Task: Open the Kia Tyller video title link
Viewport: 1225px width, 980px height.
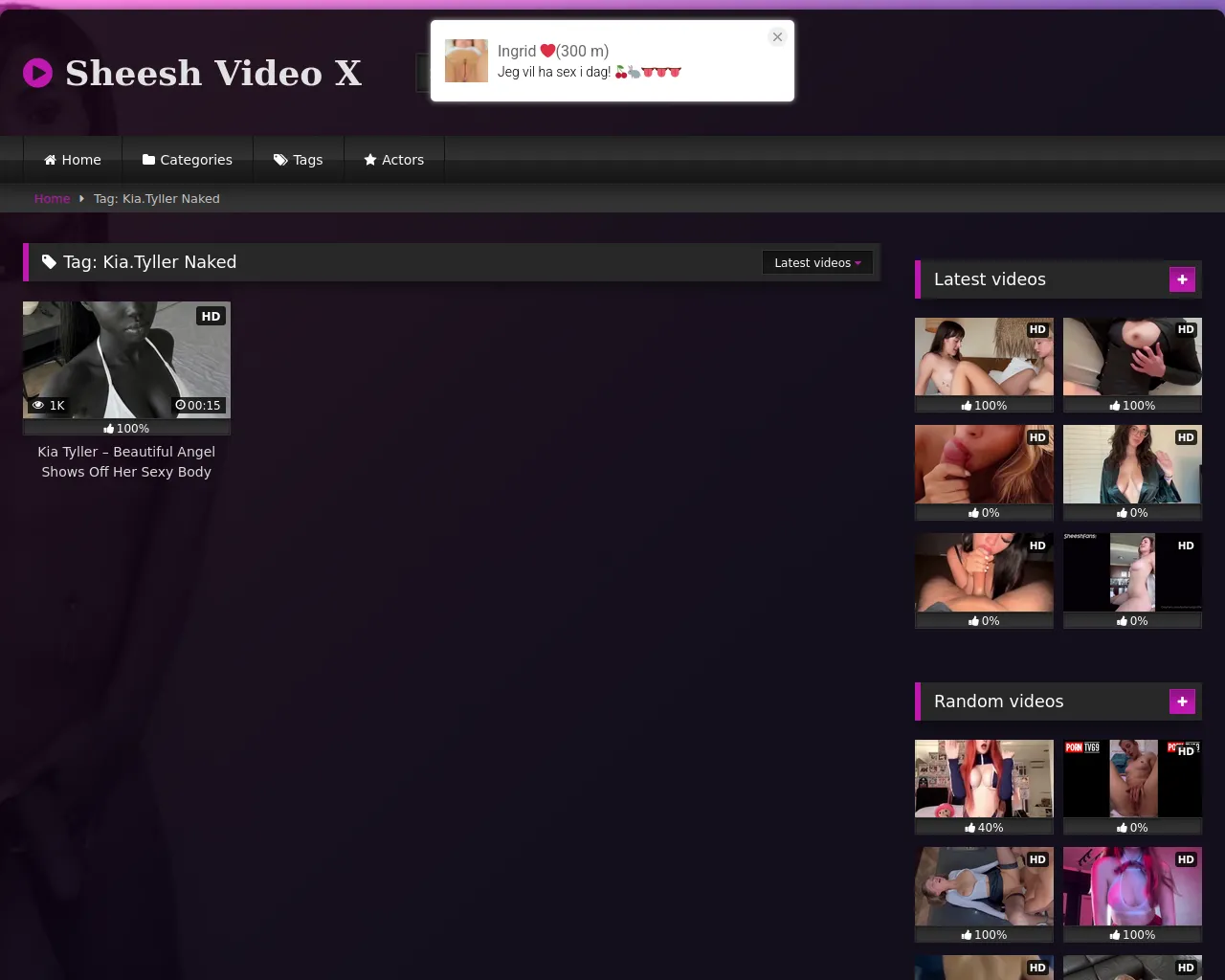Action: click(126, 461)
